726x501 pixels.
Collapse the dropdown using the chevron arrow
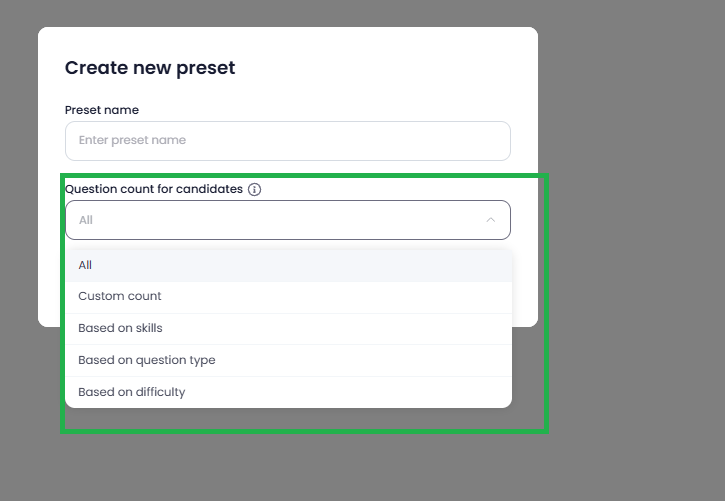490,220
